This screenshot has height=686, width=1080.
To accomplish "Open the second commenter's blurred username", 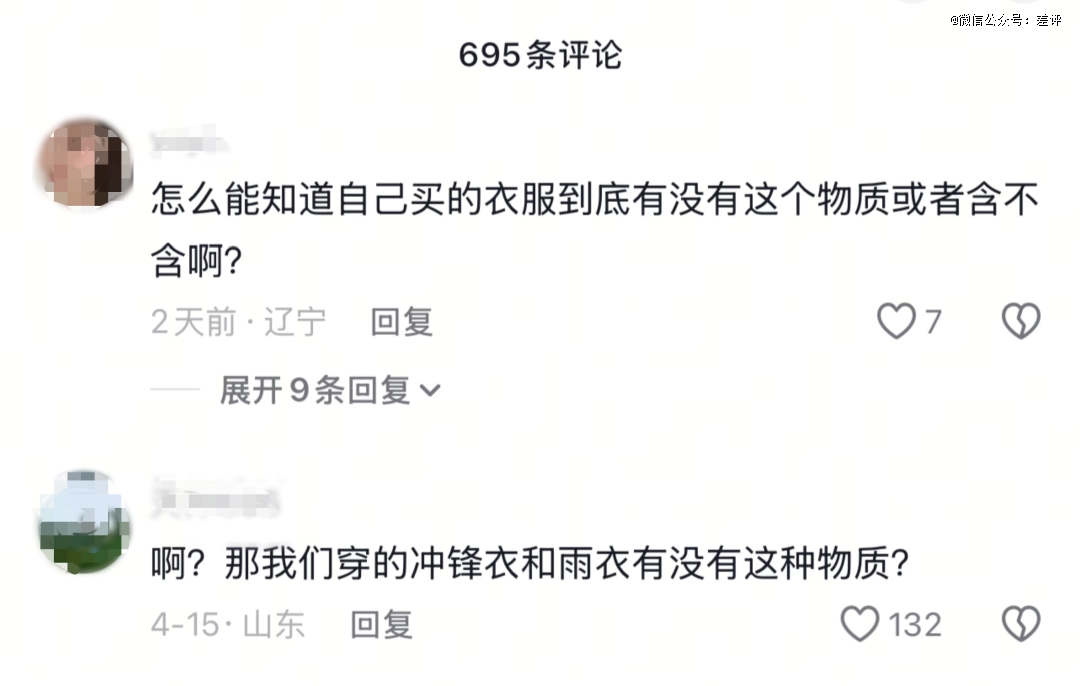I will (215, 498).
